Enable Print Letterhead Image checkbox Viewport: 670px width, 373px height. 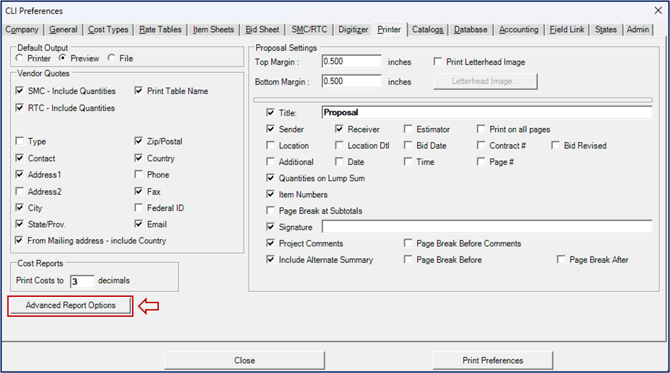pos(438,62)
